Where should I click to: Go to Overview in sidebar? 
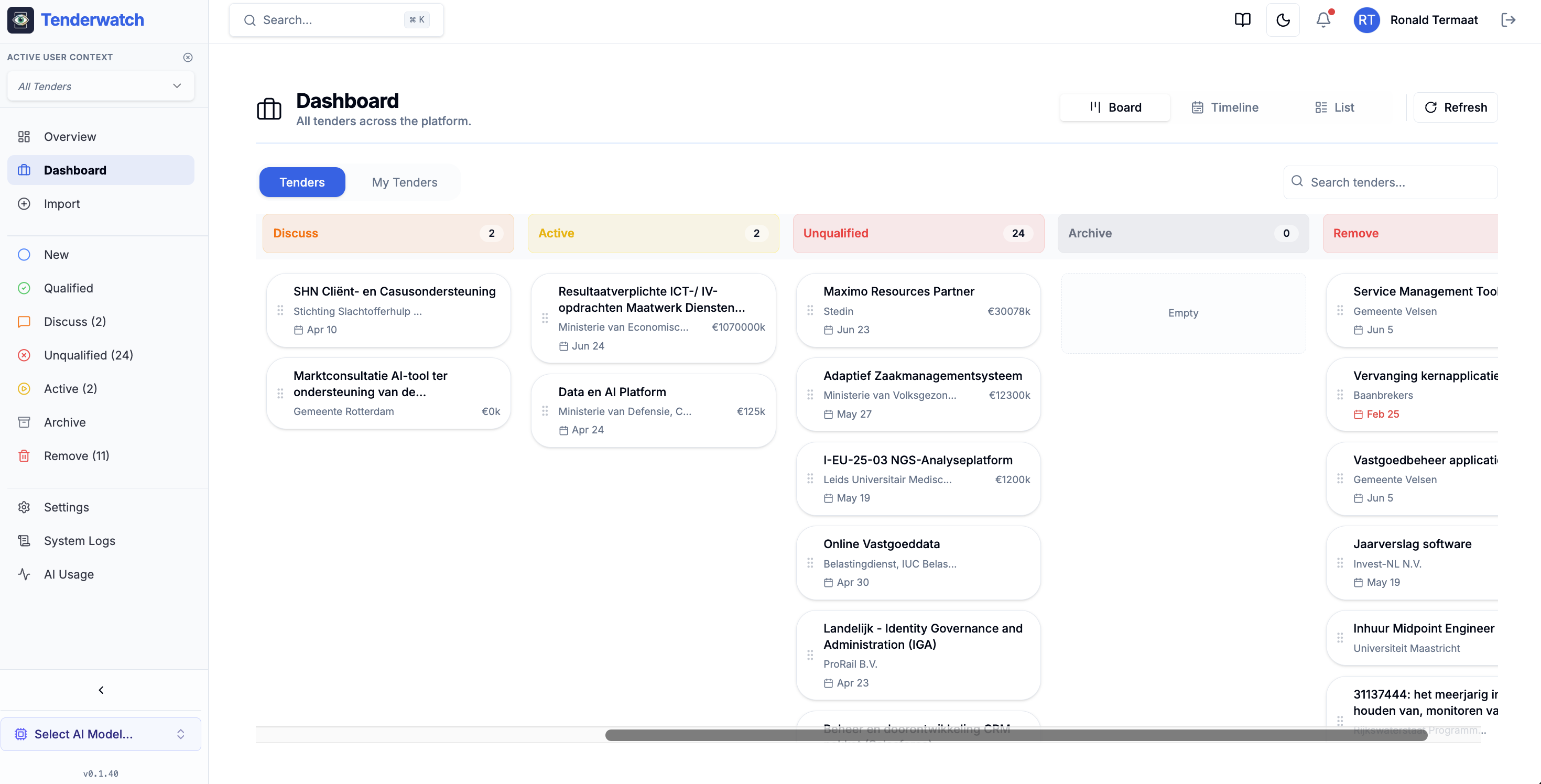101,136
